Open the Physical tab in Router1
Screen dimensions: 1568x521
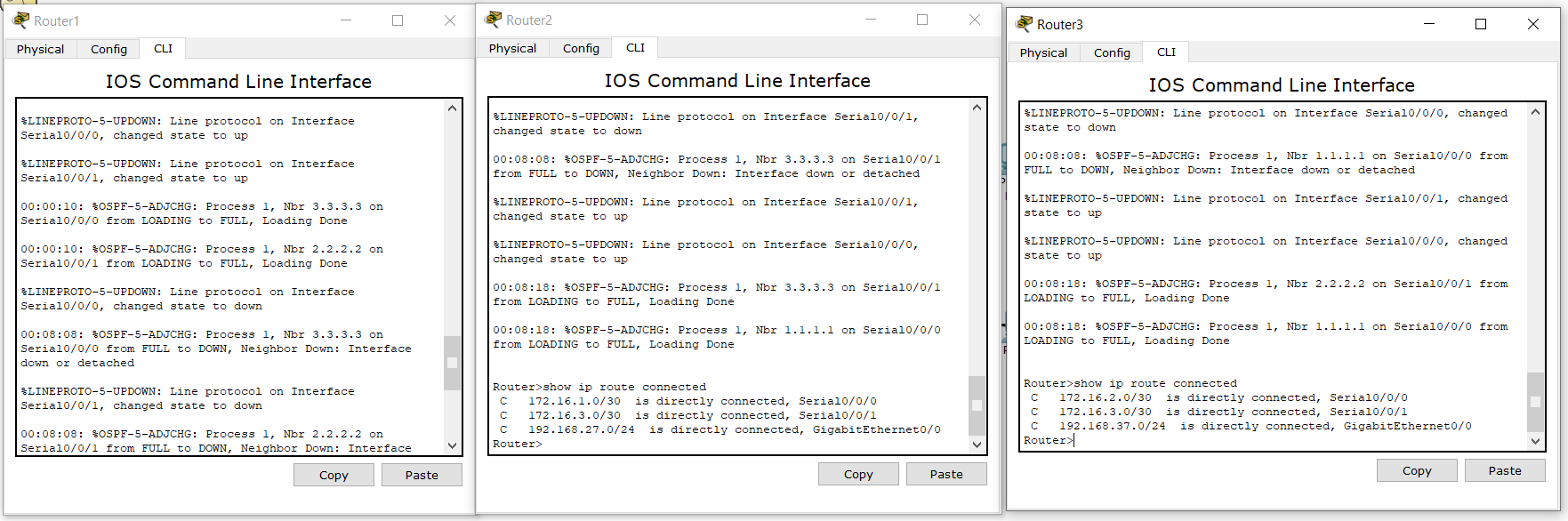pyautogui.click(x=40, y=49)
